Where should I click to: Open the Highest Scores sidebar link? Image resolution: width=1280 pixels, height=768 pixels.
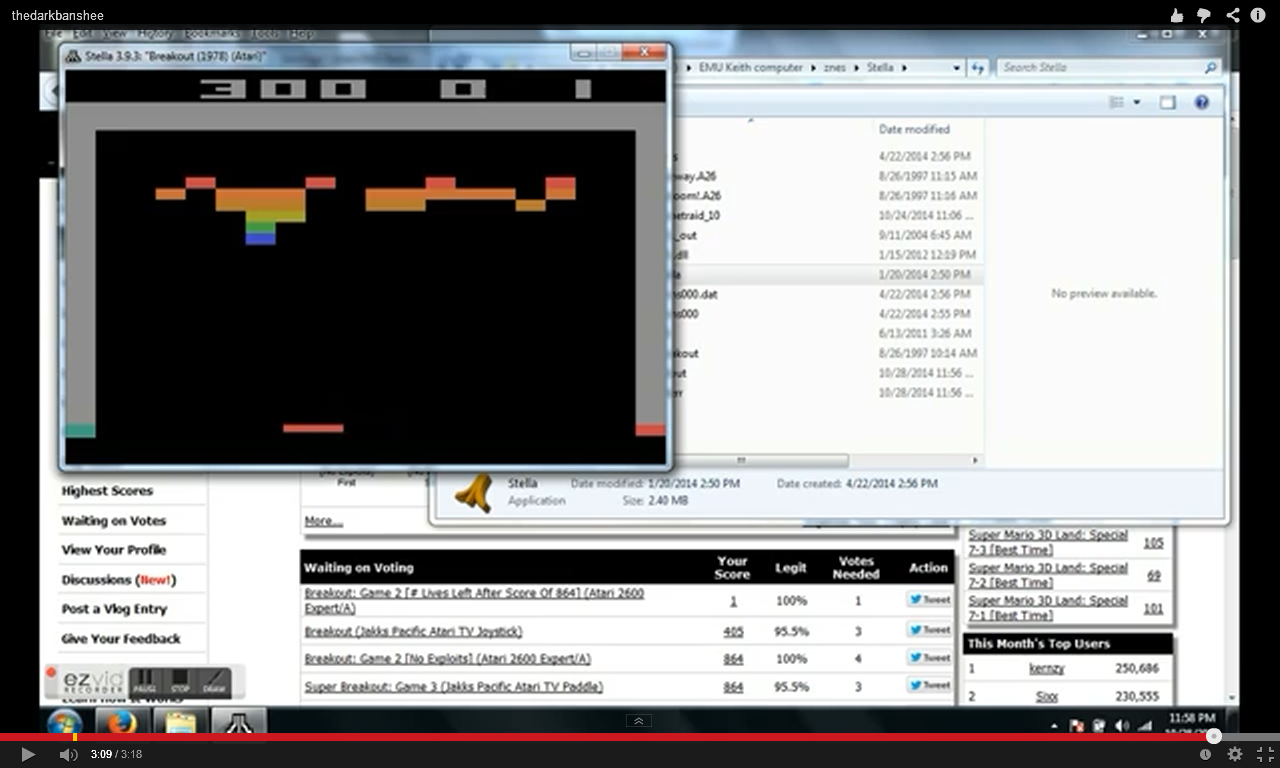coord(107,491)
